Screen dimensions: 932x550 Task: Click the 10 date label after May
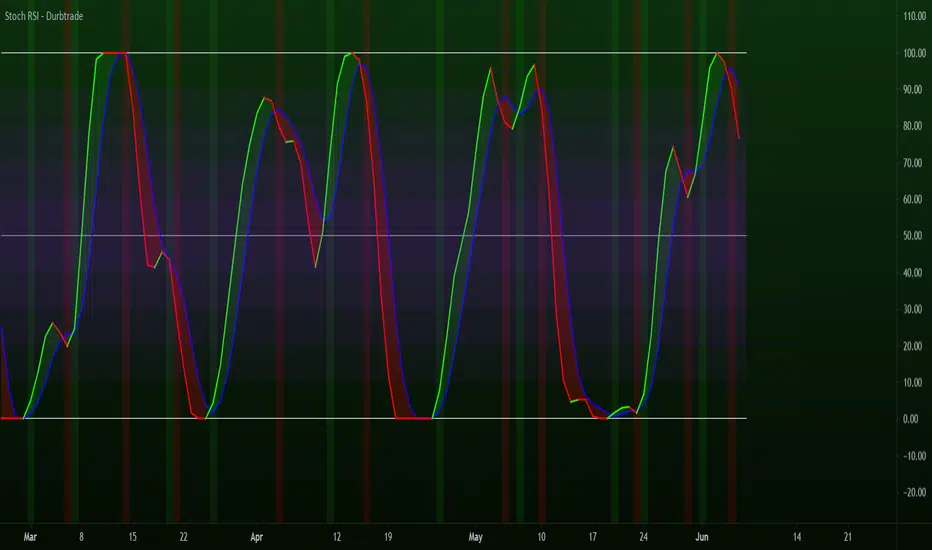tap(541, 537)
